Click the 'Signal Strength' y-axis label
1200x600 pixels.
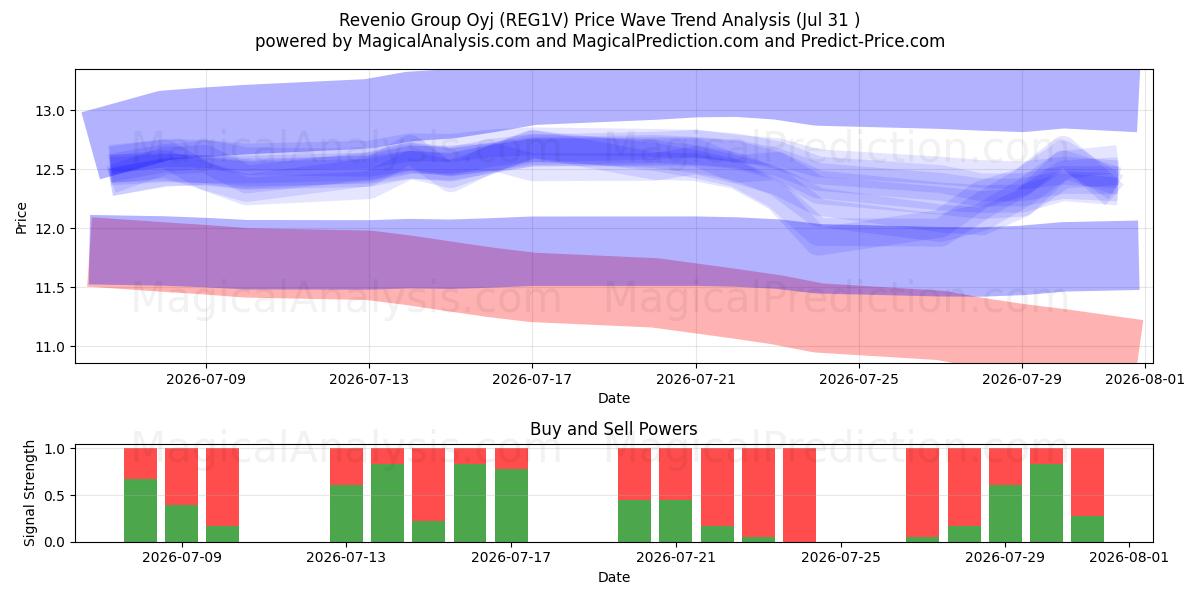[x=30, y=493]
